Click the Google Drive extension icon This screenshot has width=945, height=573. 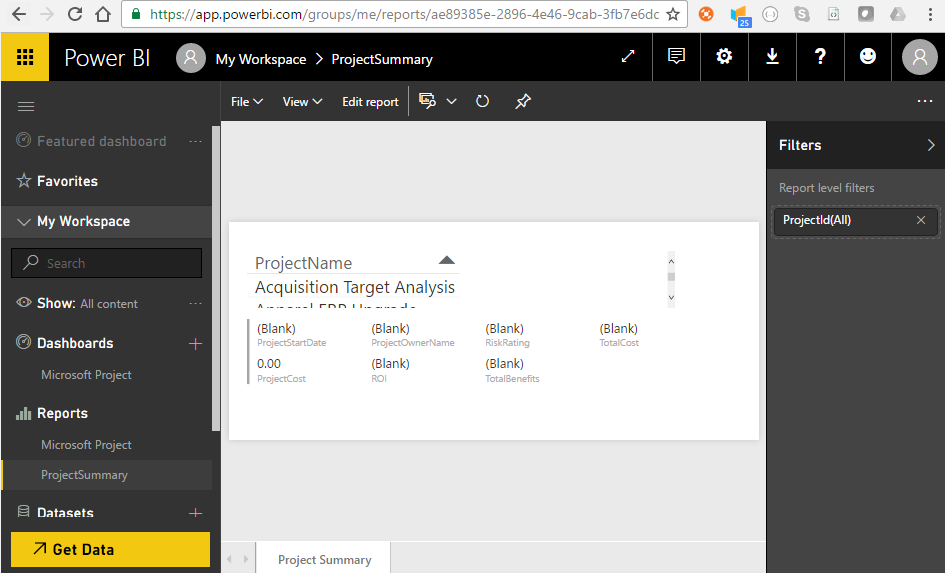(x=897, y=13)
